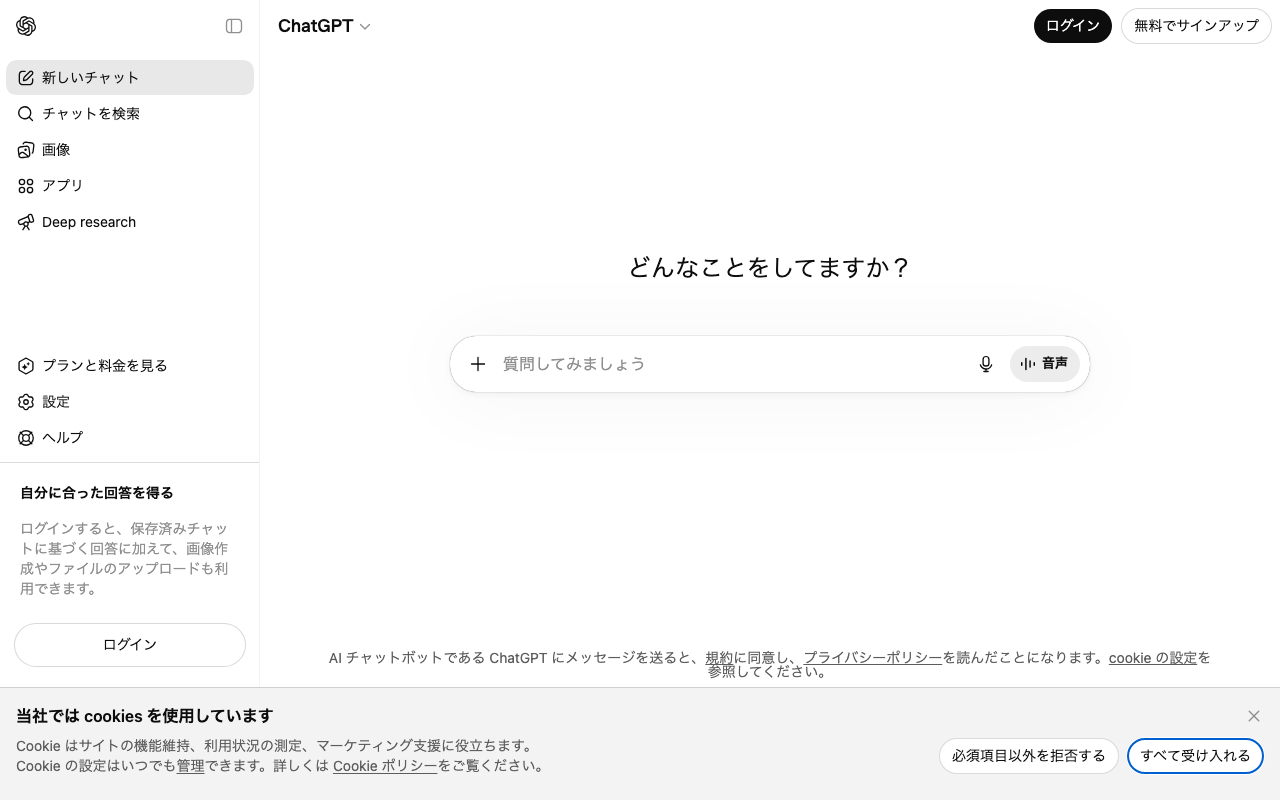
Task: Open the cookie の設定 link
Action: [x=1153, y=658]
